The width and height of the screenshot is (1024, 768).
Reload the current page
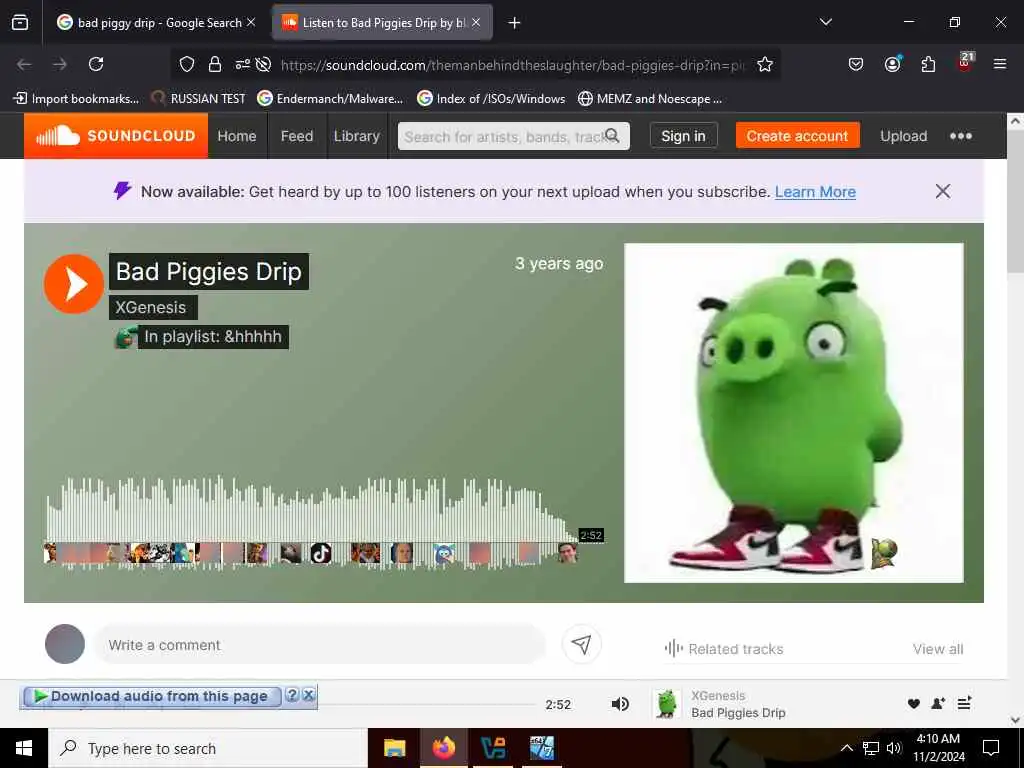point(96,64)
